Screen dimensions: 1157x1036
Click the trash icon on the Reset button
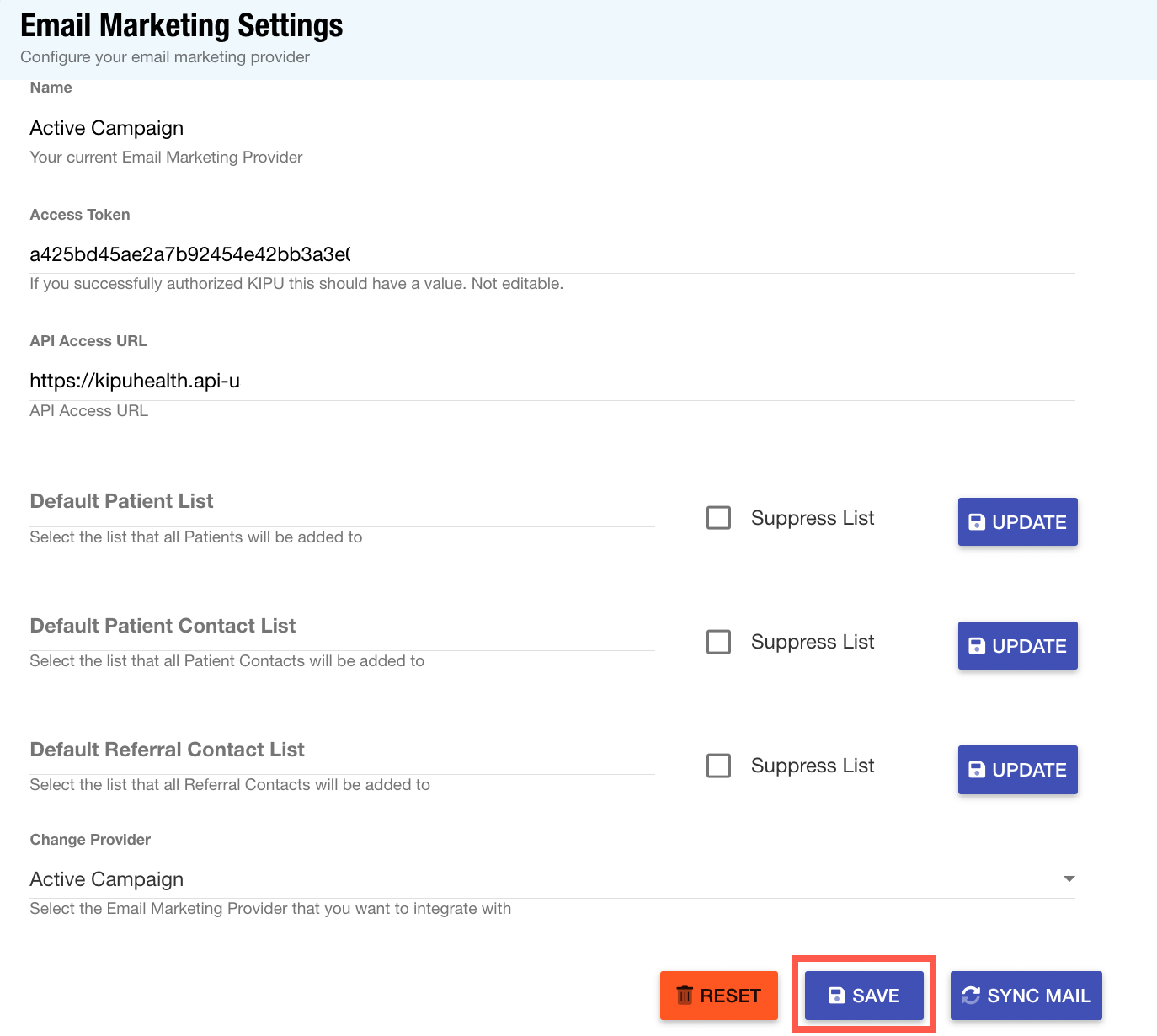685,996
